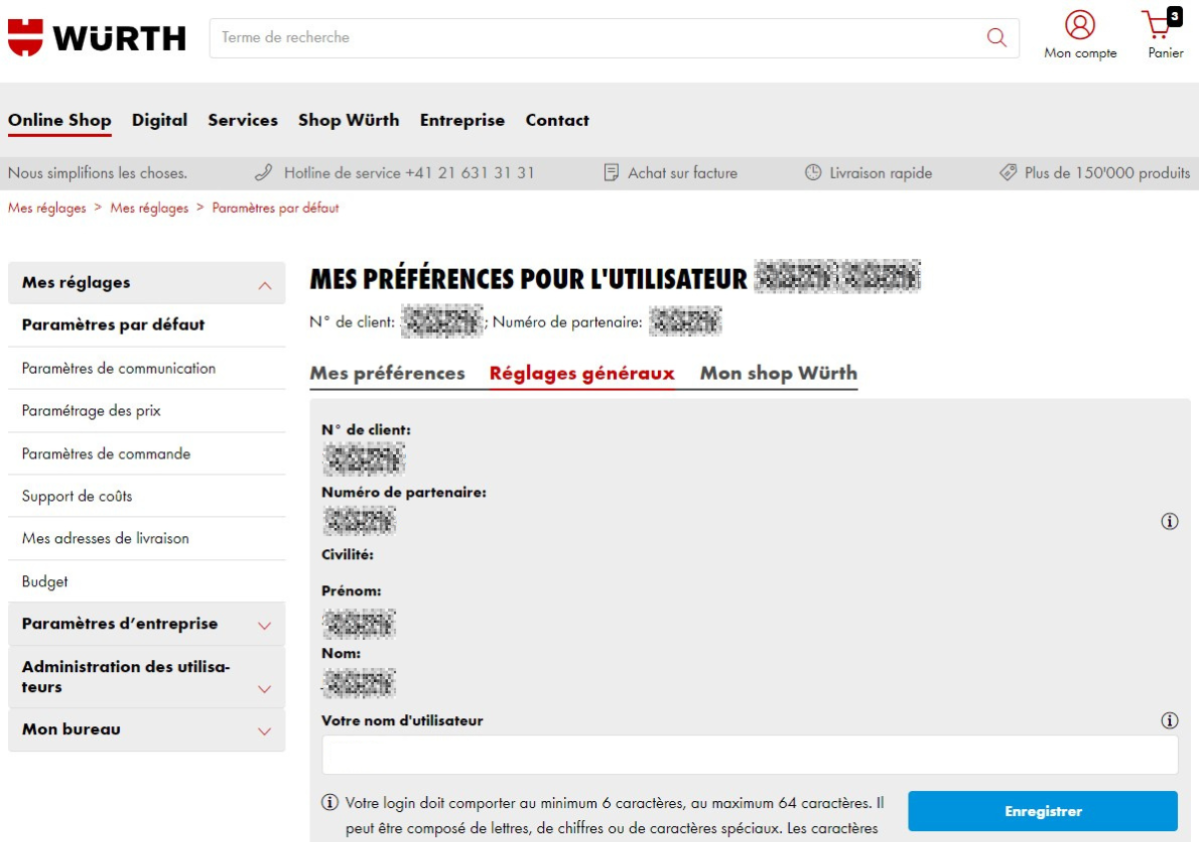Open Mon compte user icon
Screen dimensions: 1200x842
pos(1080,25)
